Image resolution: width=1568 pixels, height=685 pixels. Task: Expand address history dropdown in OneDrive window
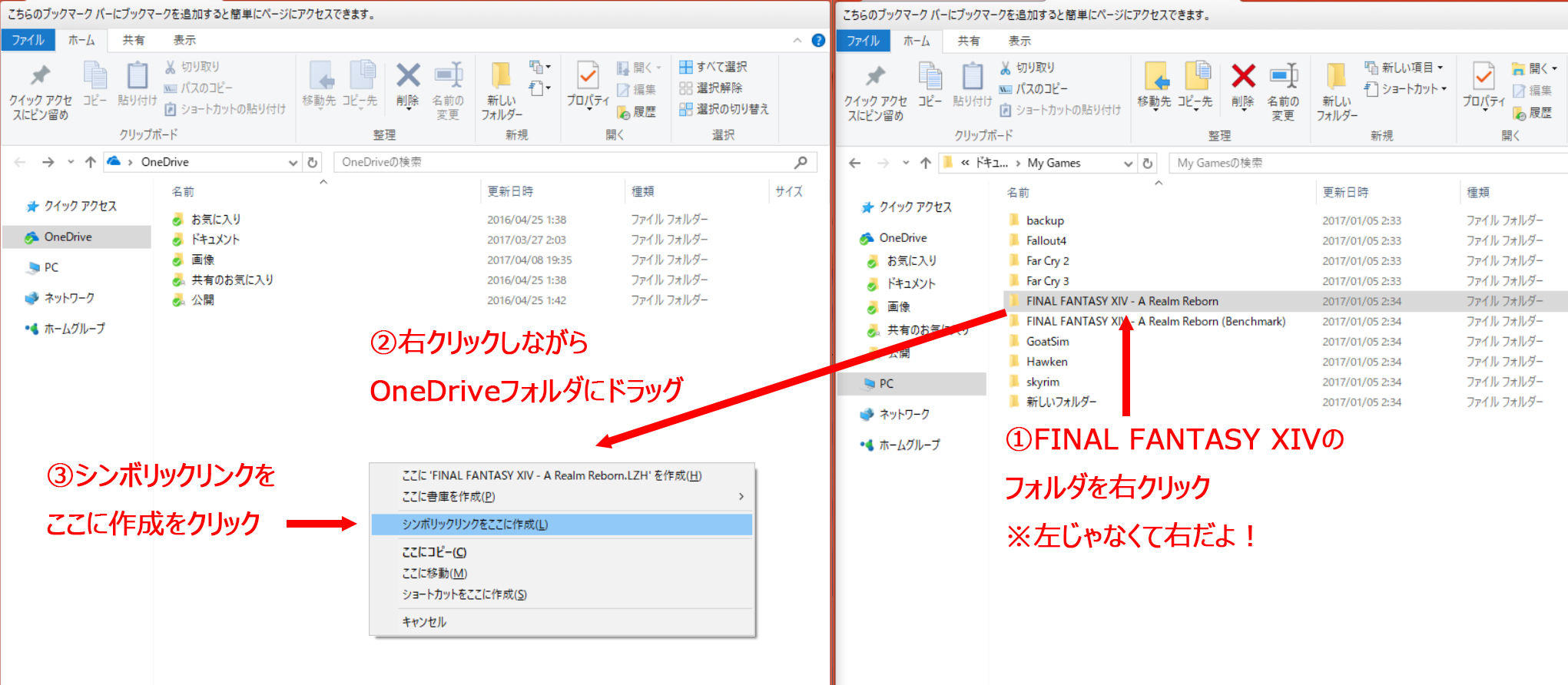(x=293, y=162)
